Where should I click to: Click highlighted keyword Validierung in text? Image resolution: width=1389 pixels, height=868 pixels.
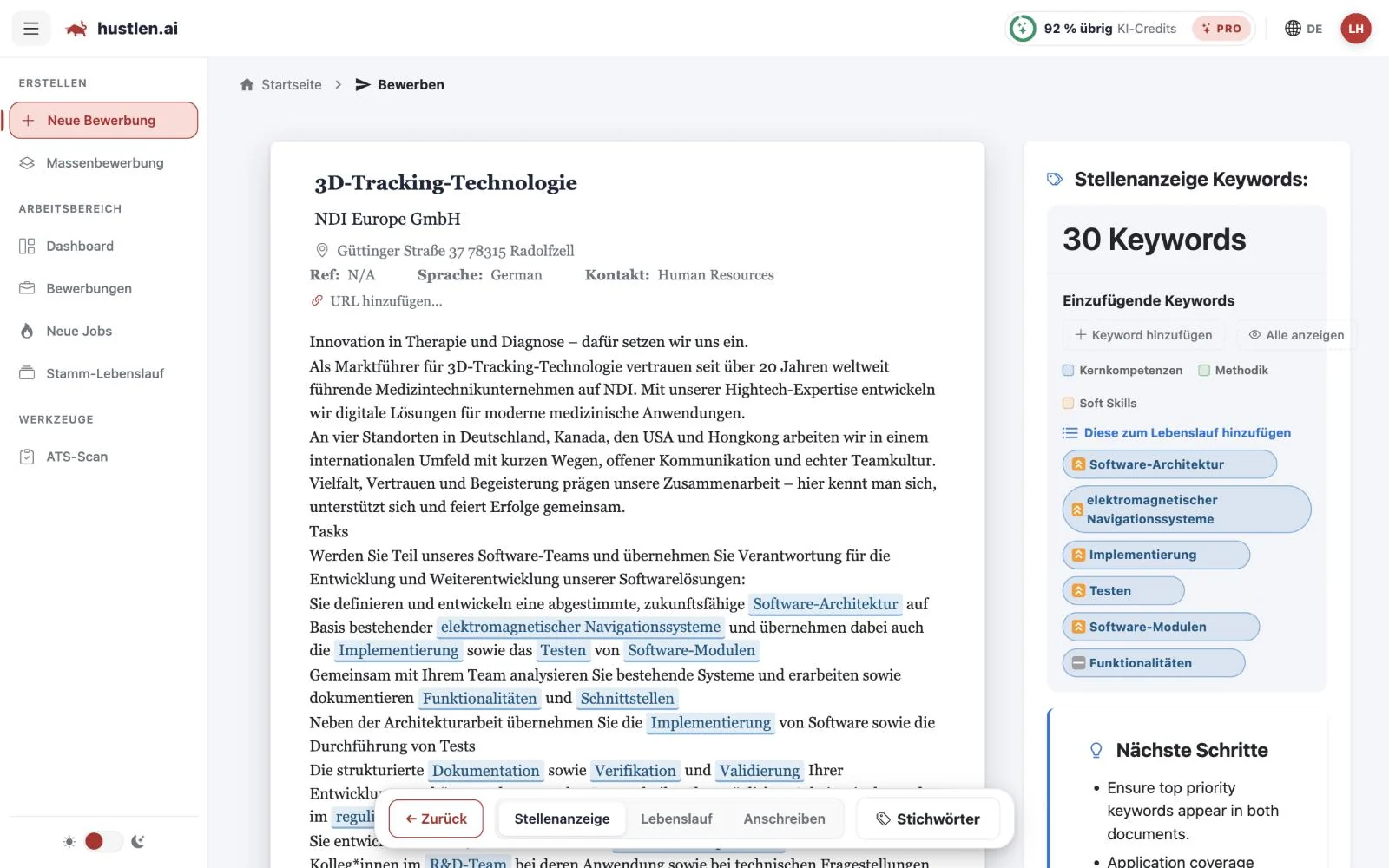(760, 771)
